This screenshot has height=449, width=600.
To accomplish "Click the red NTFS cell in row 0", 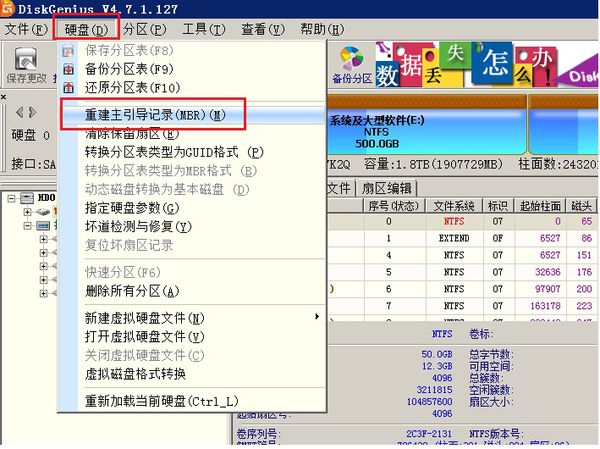I will click(454, 222).
